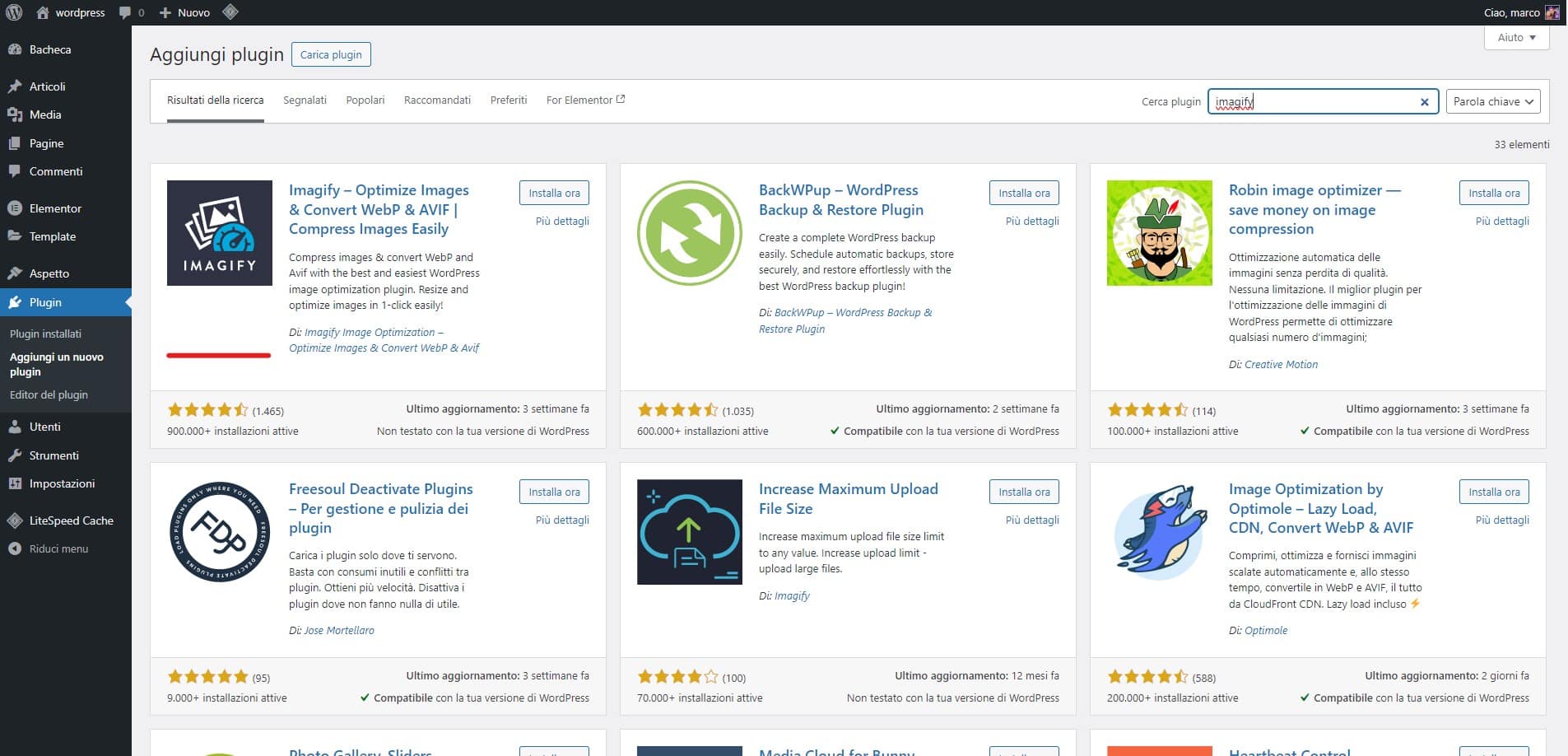Select Plugin in the sidebar
Viewport: 1568px width, 756px height.
pos(66,302)
